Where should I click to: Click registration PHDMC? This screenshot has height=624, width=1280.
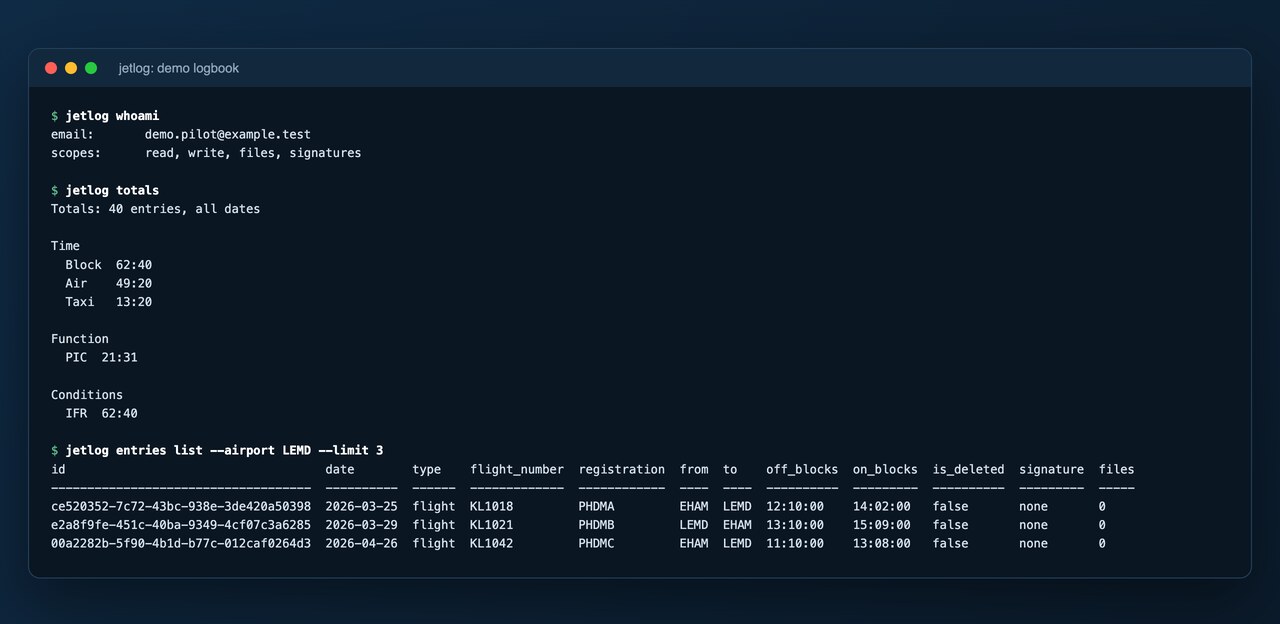pos(597,543)
